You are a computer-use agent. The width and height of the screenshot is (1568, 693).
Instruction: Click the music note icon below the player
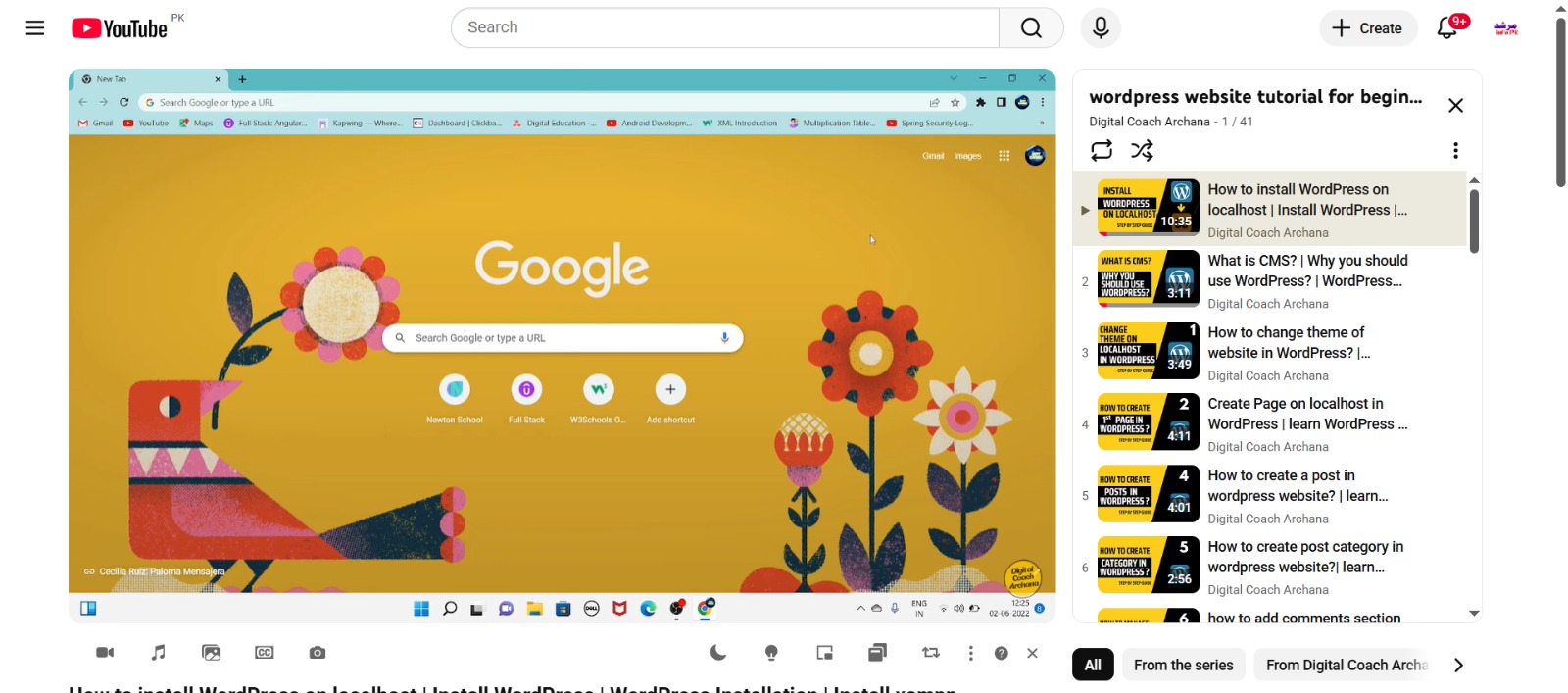(x=159, y=653)
